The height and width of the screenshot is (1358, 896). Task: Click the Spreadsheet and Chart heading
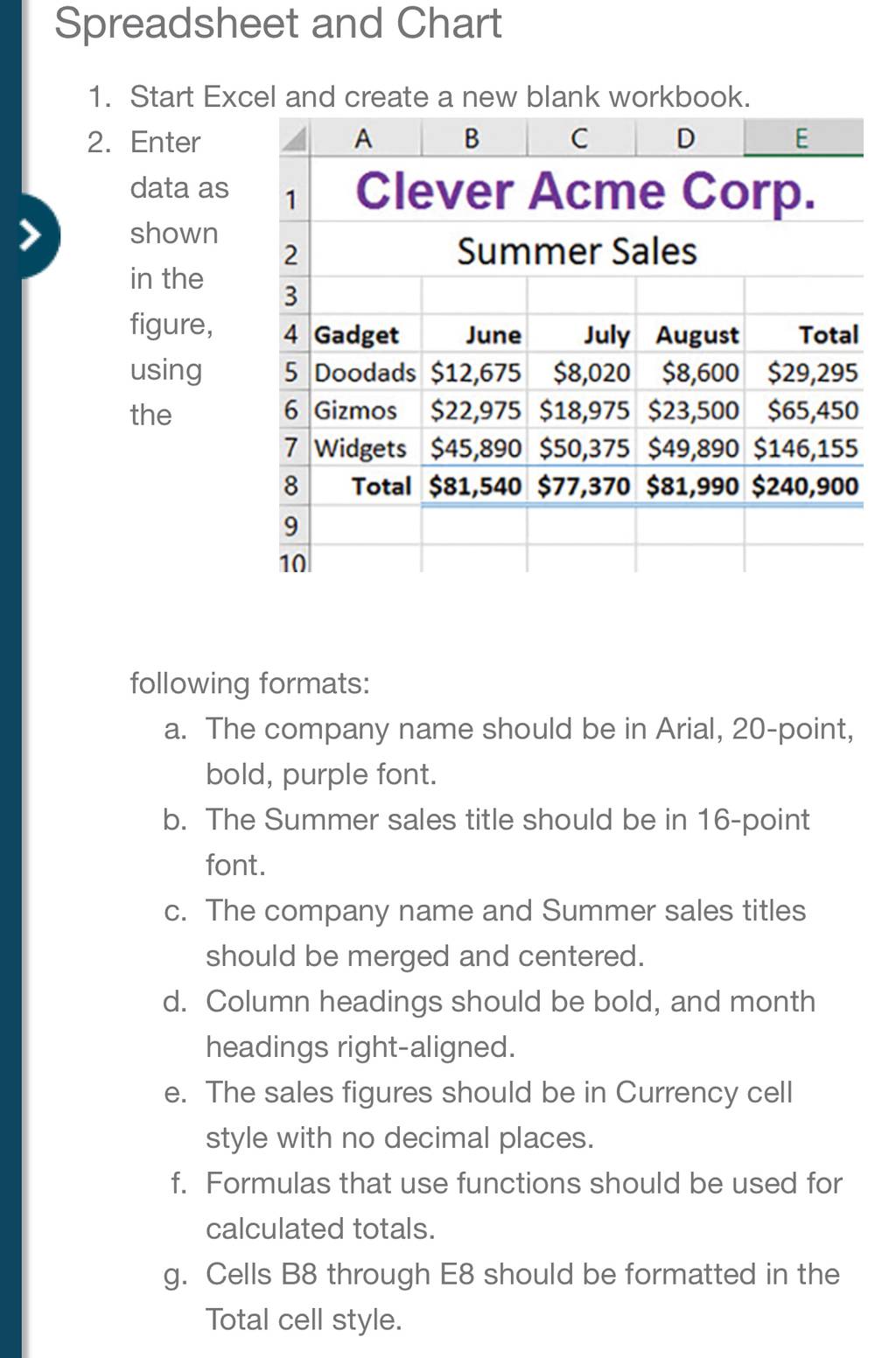pyautogui.click(x=277, y=23)
